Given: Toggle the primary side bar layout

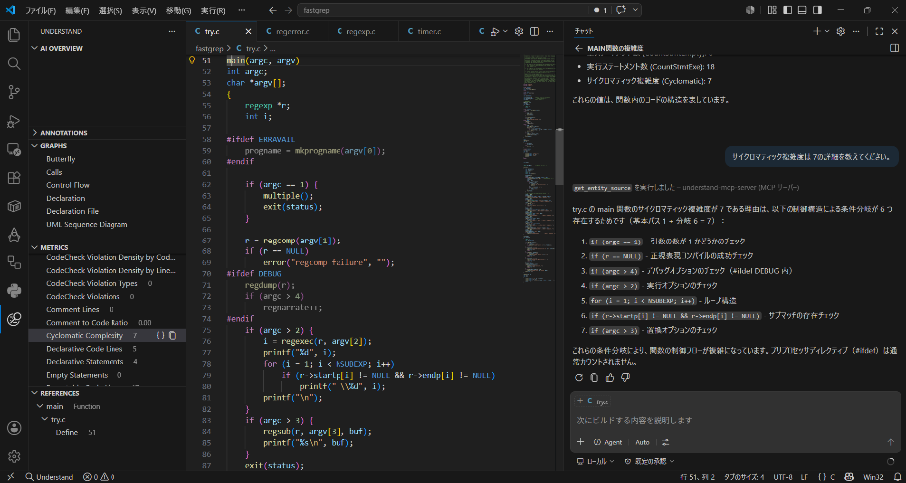Looking at the screenshot, I should pyautogui.click(x=787, y=10).
